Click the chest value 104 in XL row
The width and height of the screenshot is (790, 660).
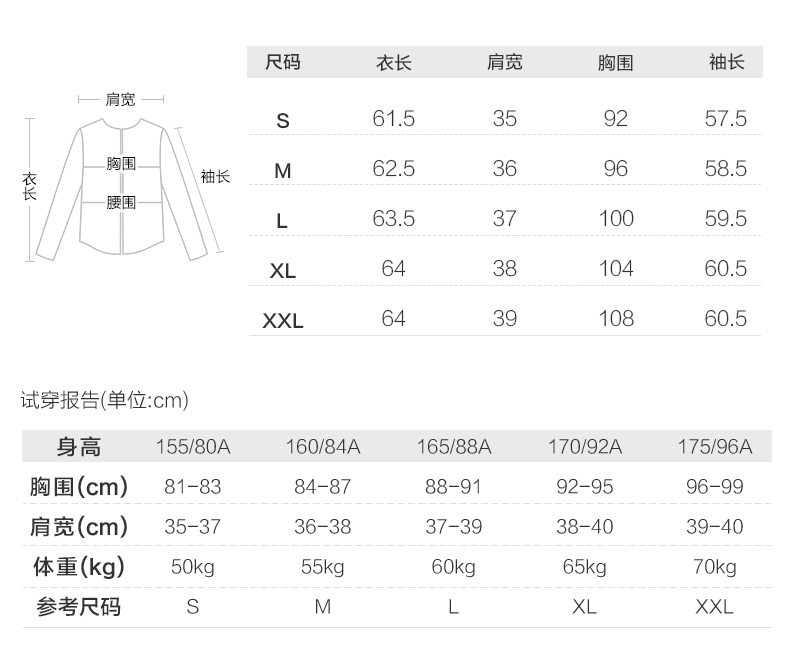(x=615, y=269)
